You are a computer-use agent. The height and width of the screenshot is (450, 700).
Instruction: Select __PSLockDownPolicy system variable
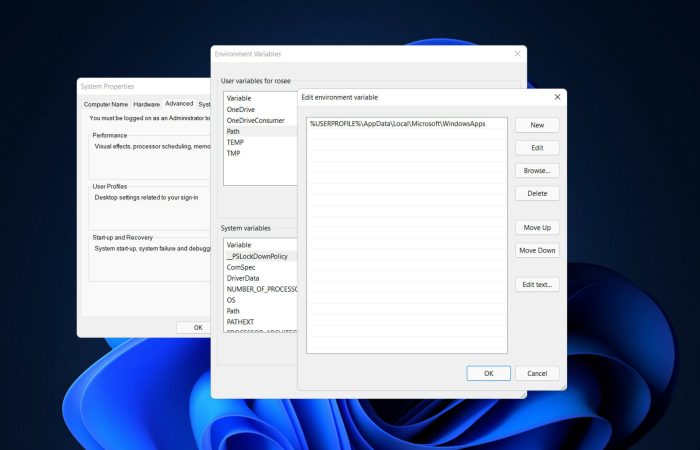260,256
